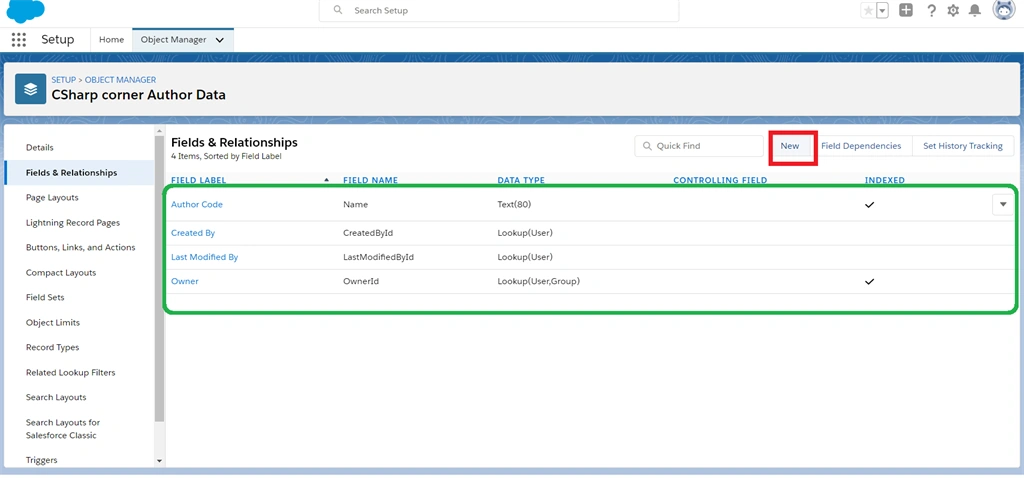Viewport: 1024px width, 478px height.
Task: Open the App Launcher grid icon
Action: [19, 40]
